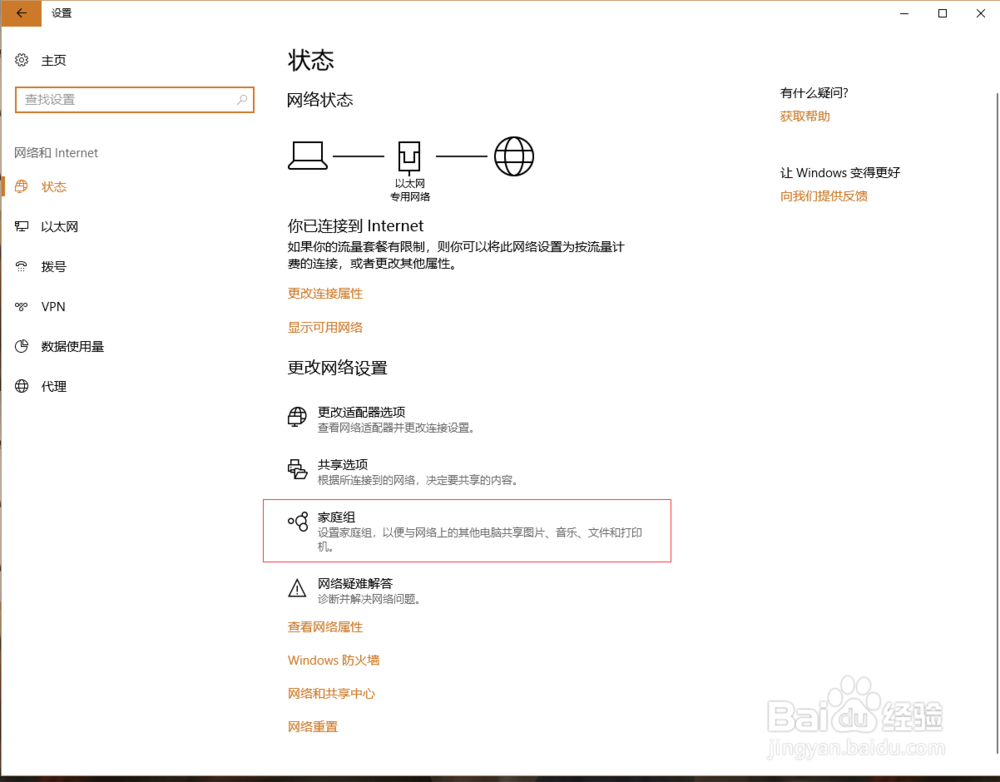The width and height of the screenshot is (1000, 782).
Task: Open Windows 防火墙
Action: tap(333, 660)
